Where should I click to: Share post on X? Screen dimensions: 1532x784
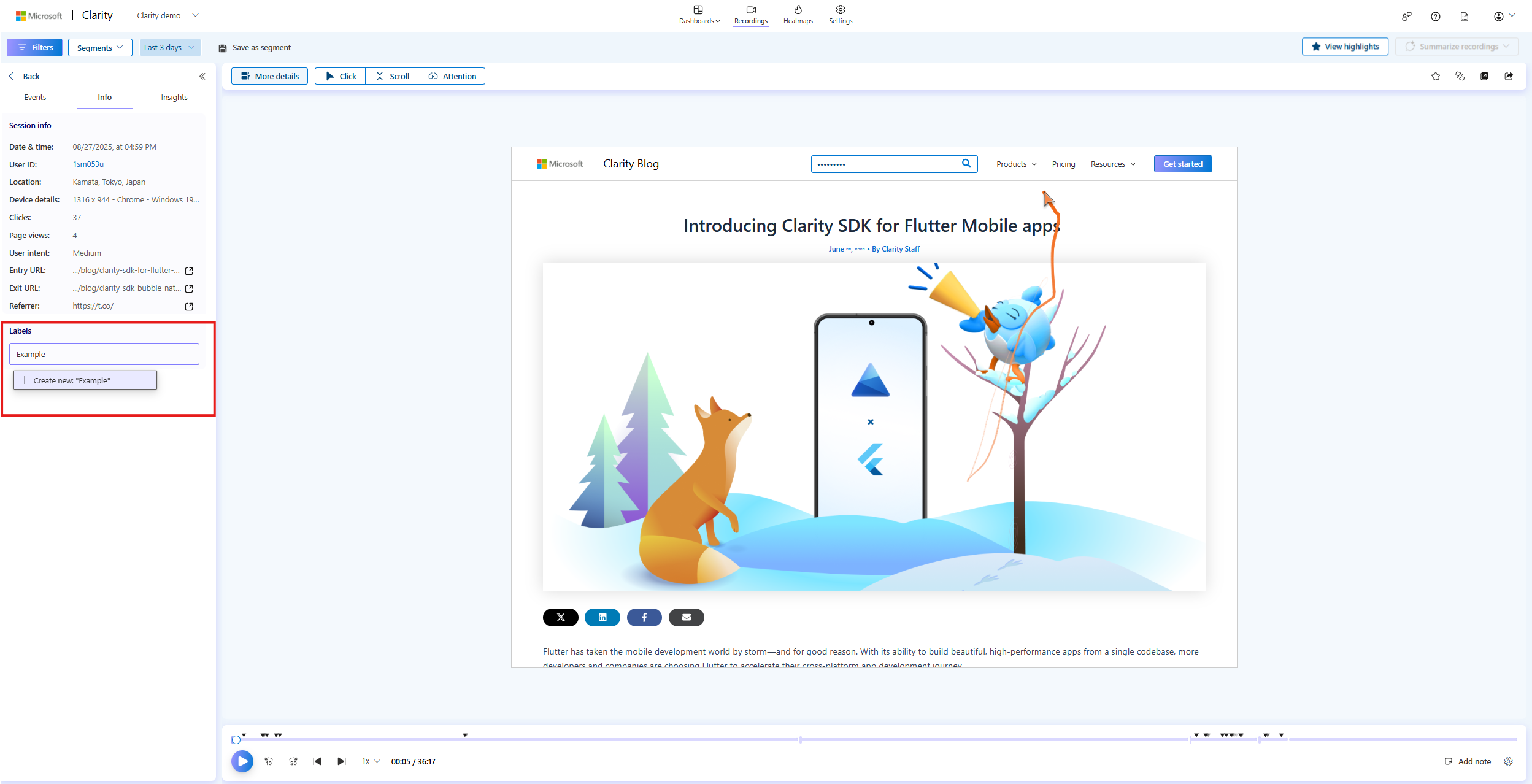pyautogui.click(x=560, y=617)
